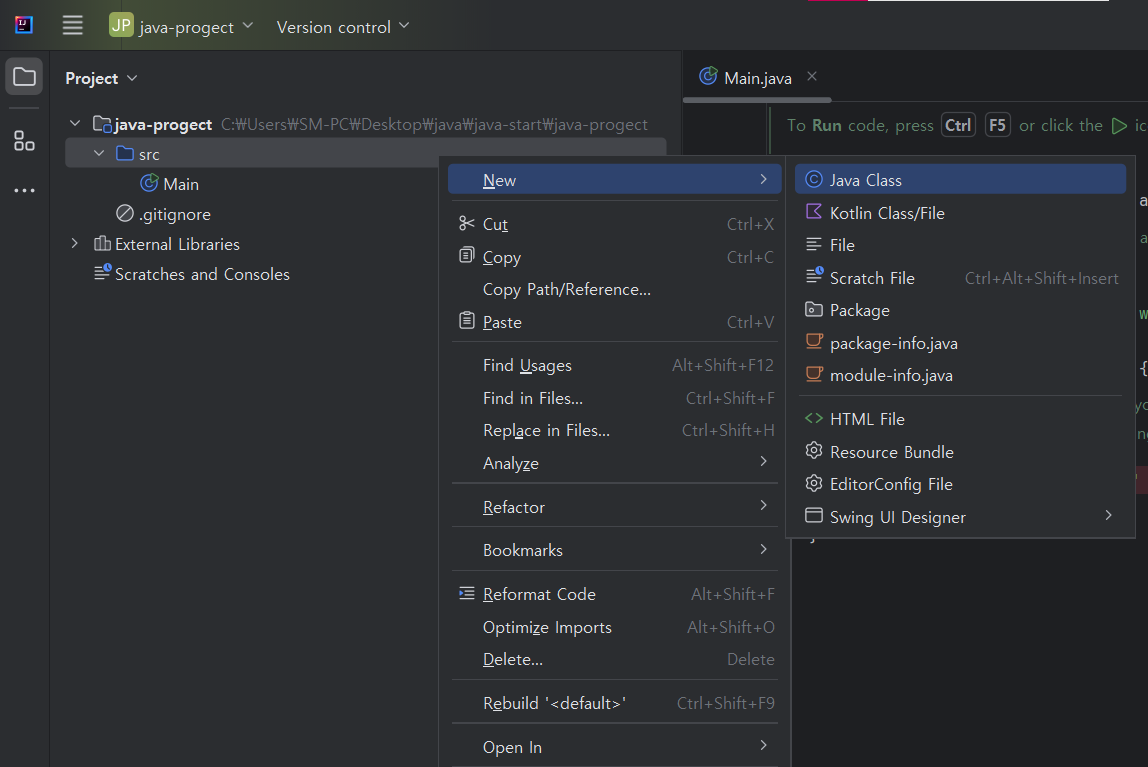The height and width of the screenshot is (767, 1148).
Task: Click the module-info.java cup icon
Action: click(813, 373)
